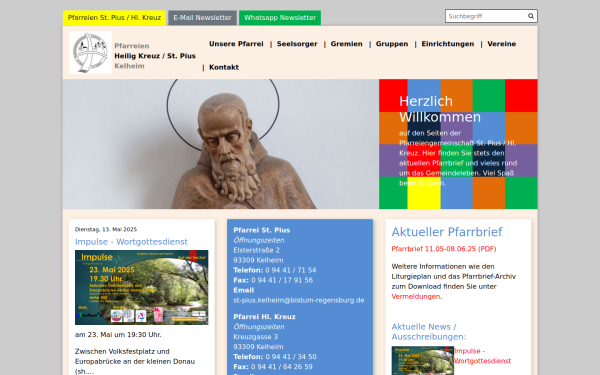Image resolution: width=600 pixels, height=375 pixels.
Task: Click St. Pius phone number 0 94 41 / 71 54
Action: tap(291, 270)
